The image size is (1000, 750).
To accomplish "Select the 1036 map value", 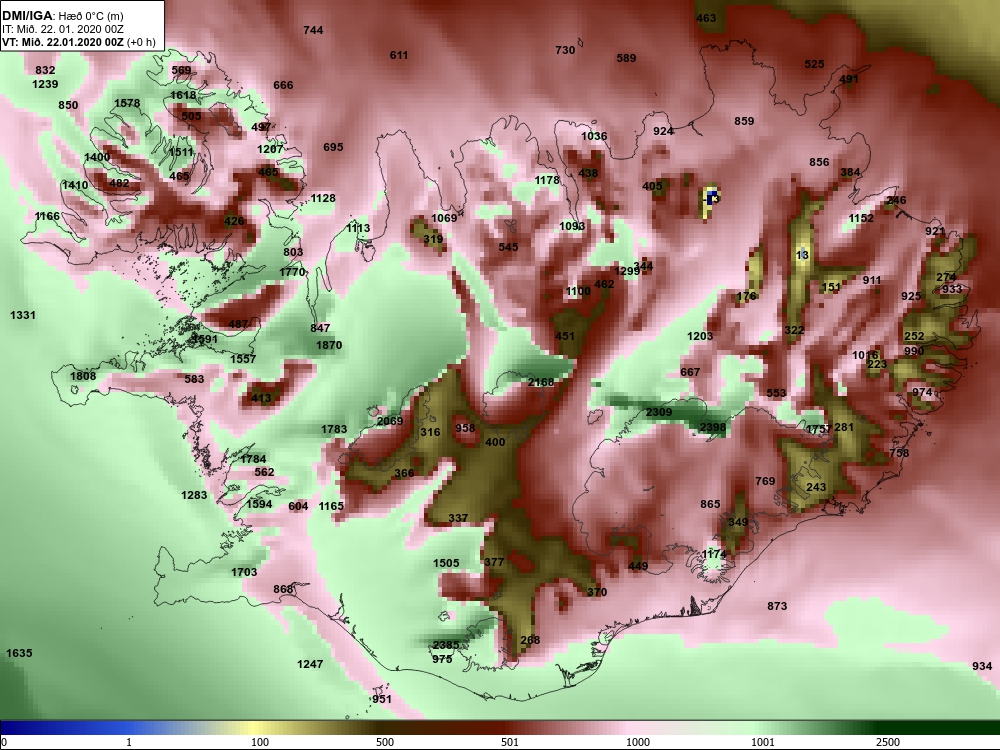I will click(x=594, y=136).
